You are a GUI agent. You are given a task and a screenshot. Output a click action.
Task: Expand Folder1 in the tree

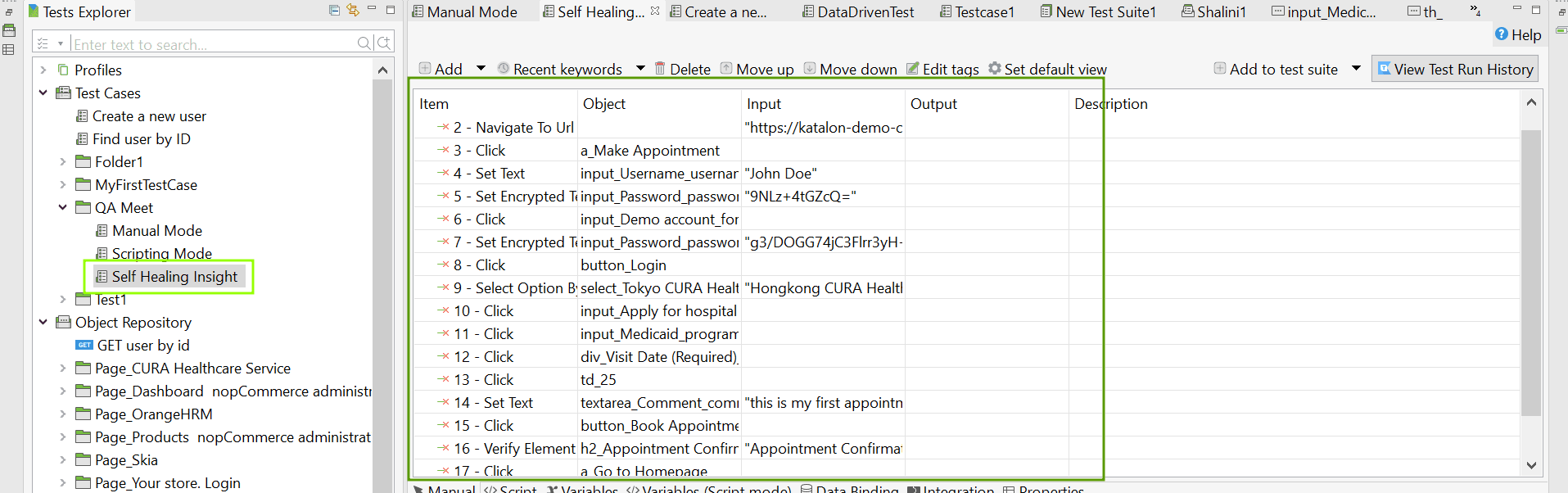click(63, 161)
